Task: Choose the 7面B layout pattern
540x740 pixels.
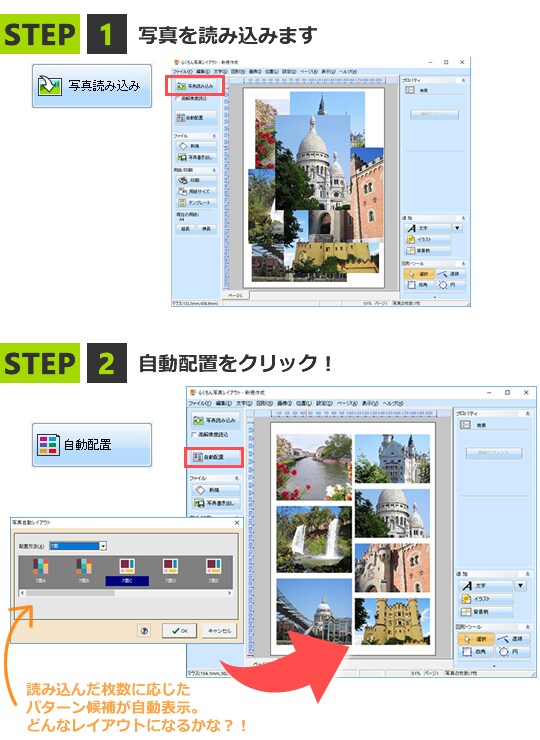Action: [84, 571]
